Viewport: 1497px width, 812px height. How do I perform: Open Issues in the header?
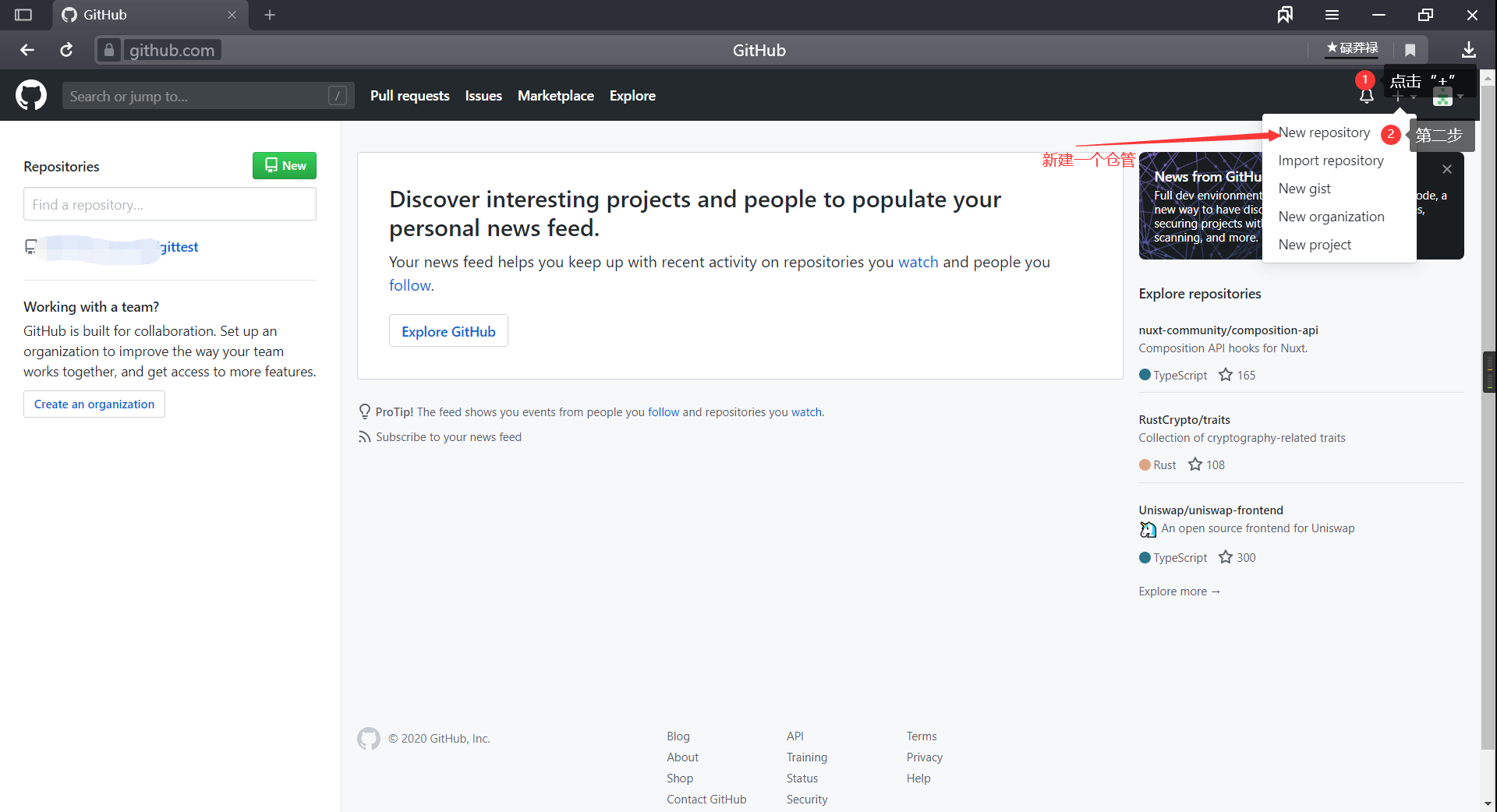(x=483, y=96)
